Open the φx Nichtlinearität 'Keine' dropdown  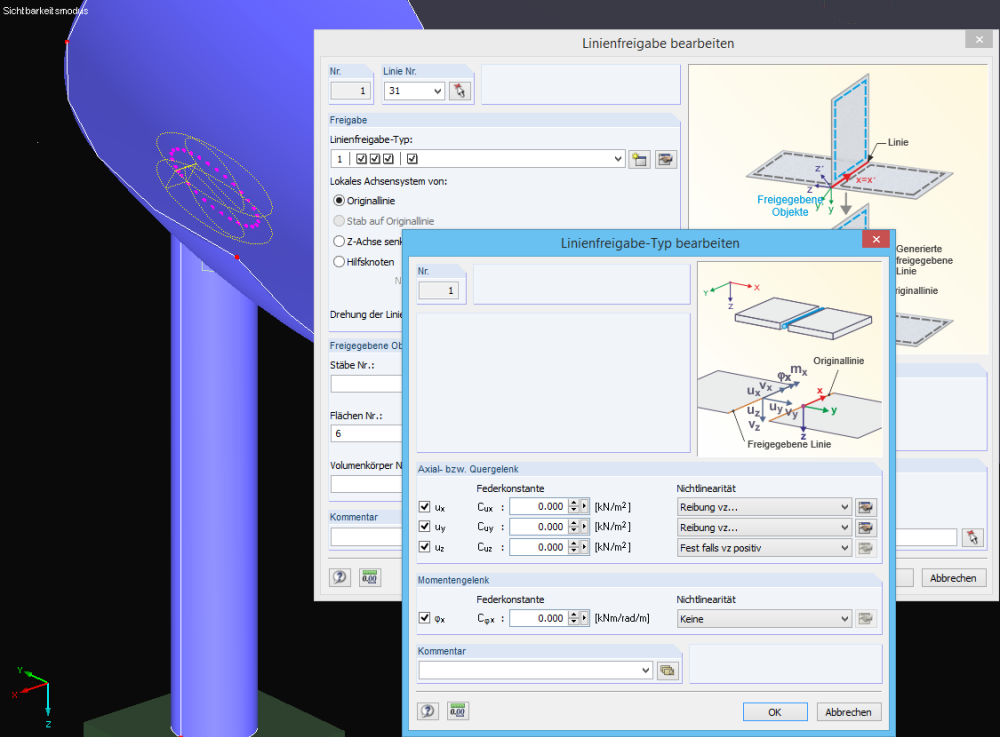pos(764,618)
